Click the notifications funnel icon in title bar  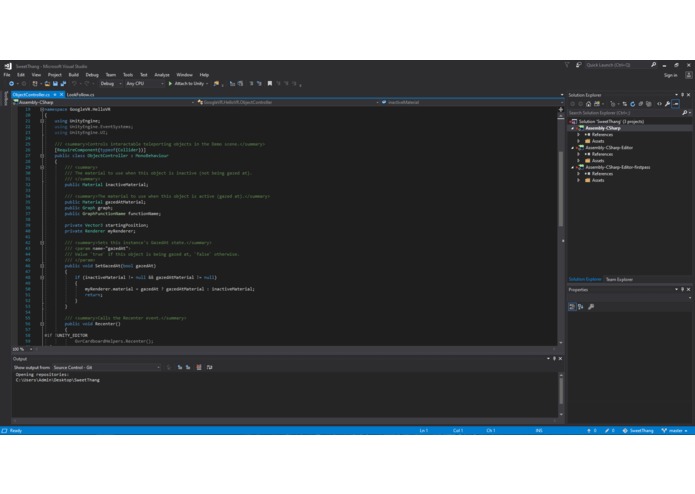click(566, 65)
